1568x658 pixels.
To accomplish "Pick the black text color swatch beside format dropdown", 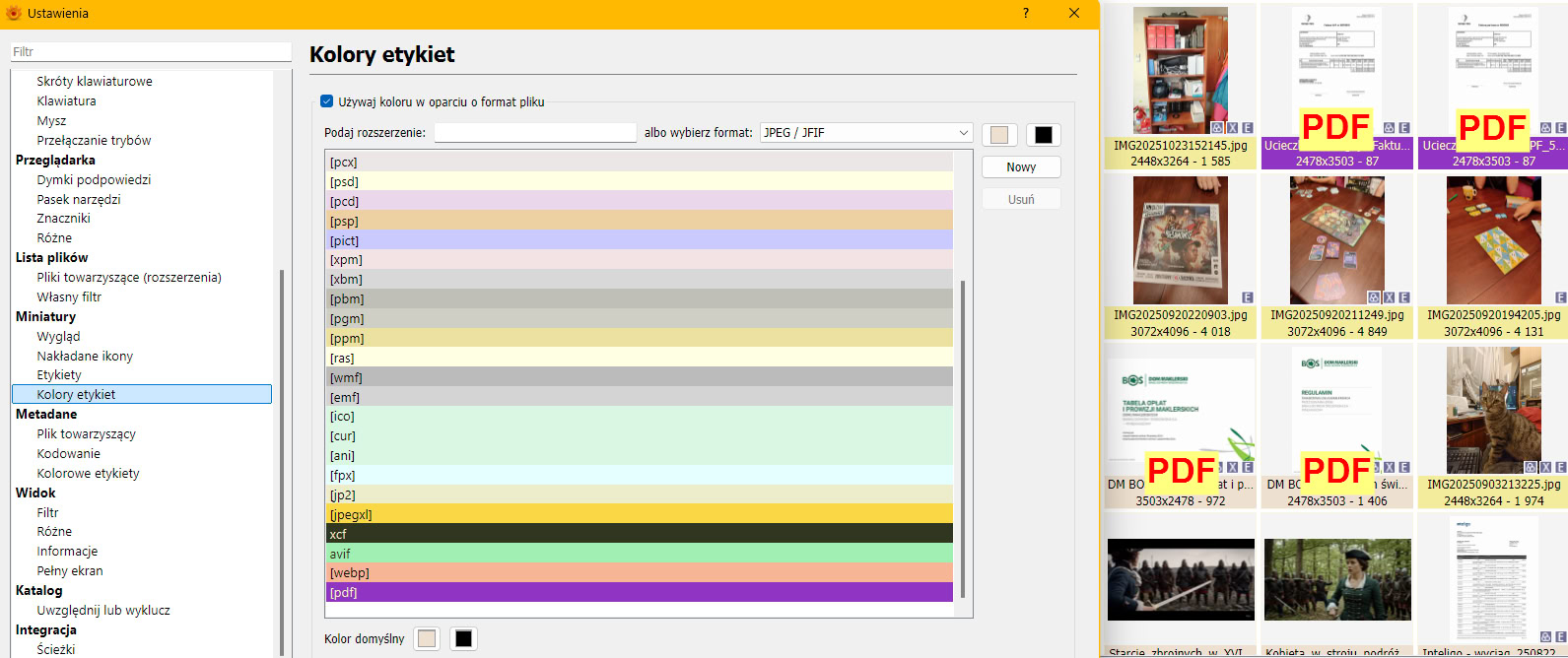I will (x=1044, y=135).
